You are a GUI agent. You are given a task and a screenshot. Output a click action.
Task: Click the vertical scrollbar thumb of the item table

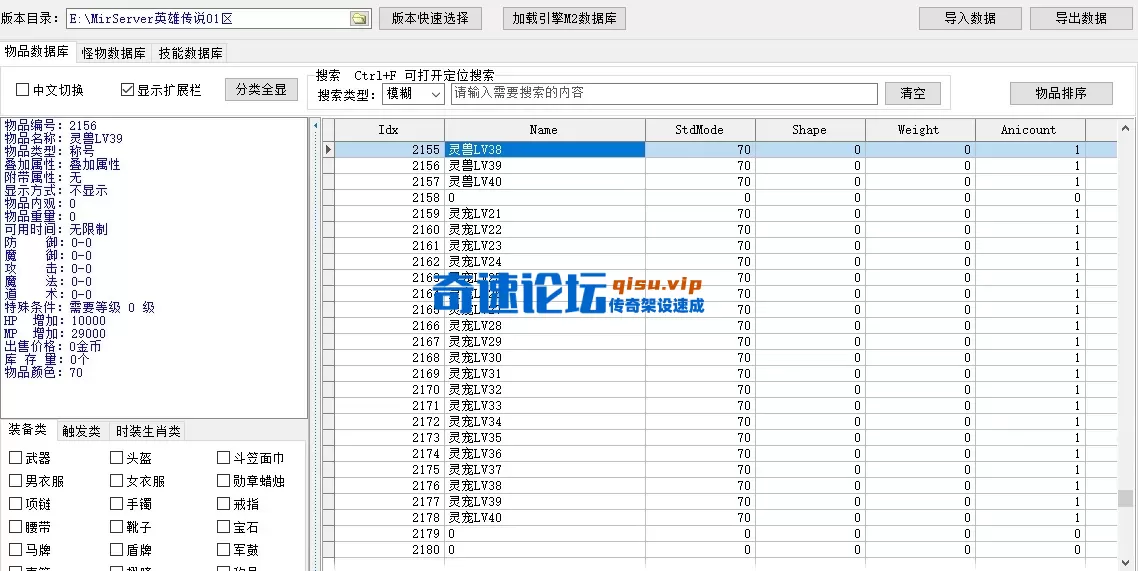1125,498
